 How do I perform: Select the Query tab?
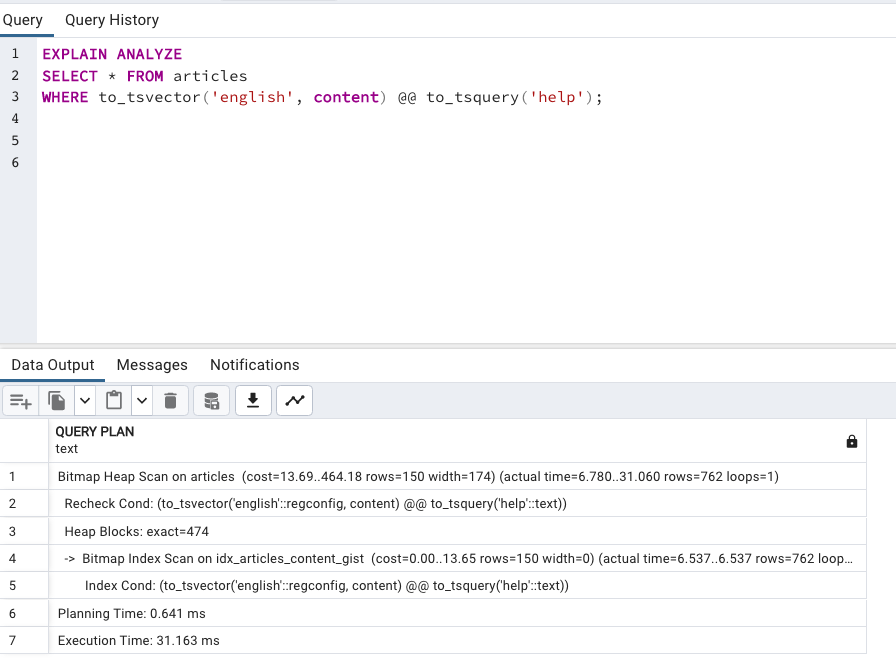(x=23, y=20)
